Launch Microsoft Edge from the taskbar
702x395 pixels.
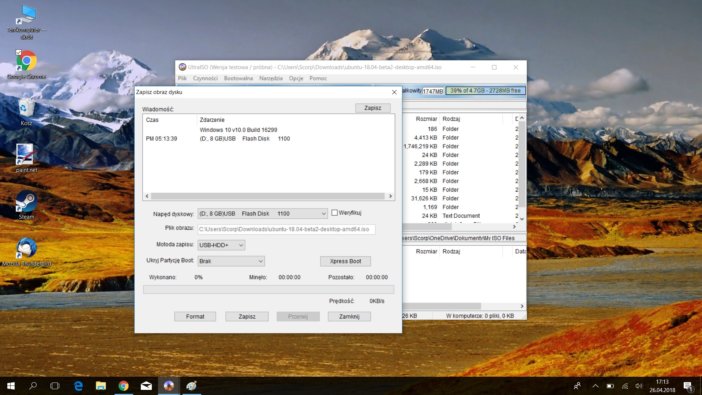pos(78,386)
